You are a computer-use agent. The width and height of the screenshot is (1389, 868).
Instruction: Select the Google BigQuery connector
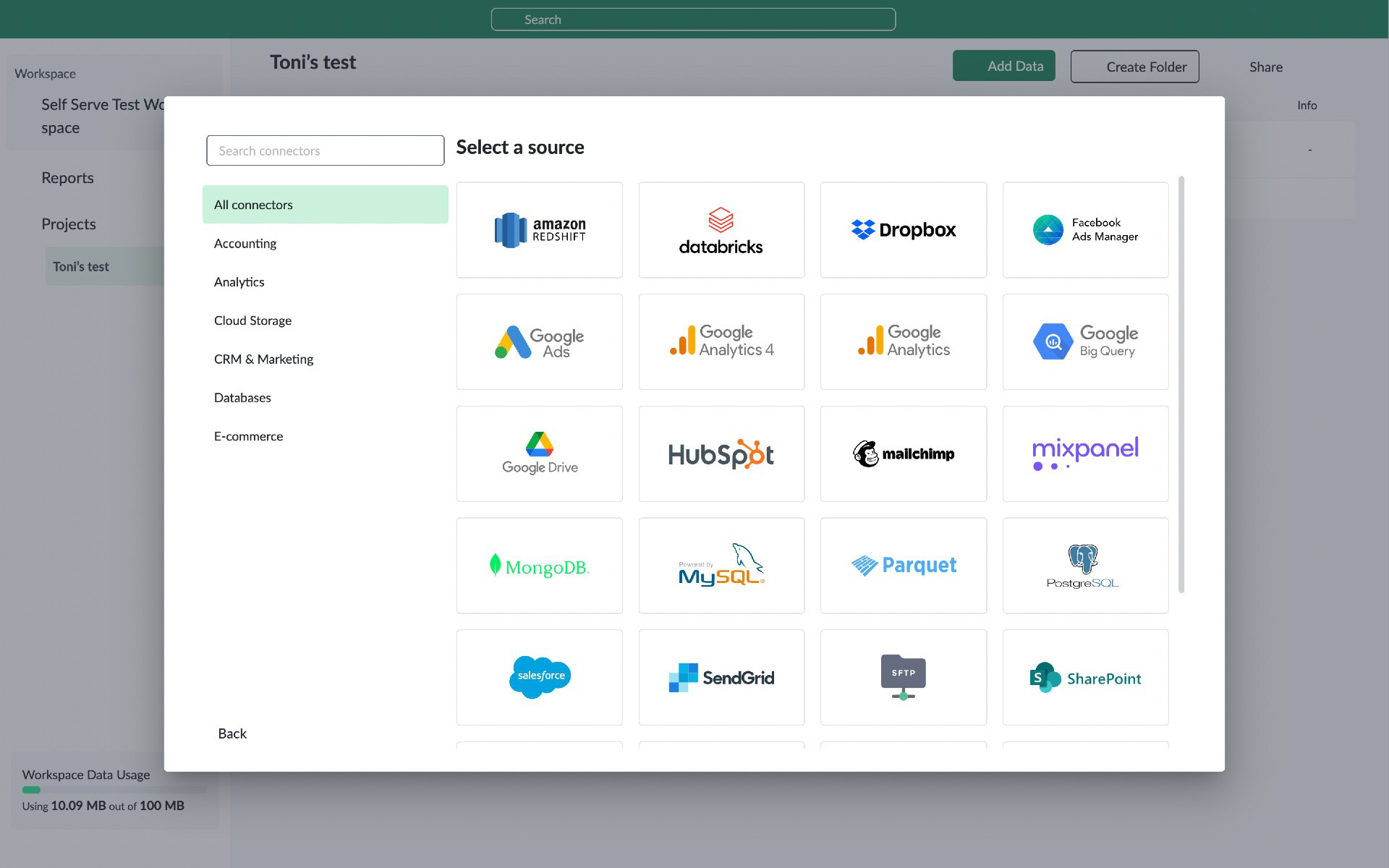coord(1085,341)
